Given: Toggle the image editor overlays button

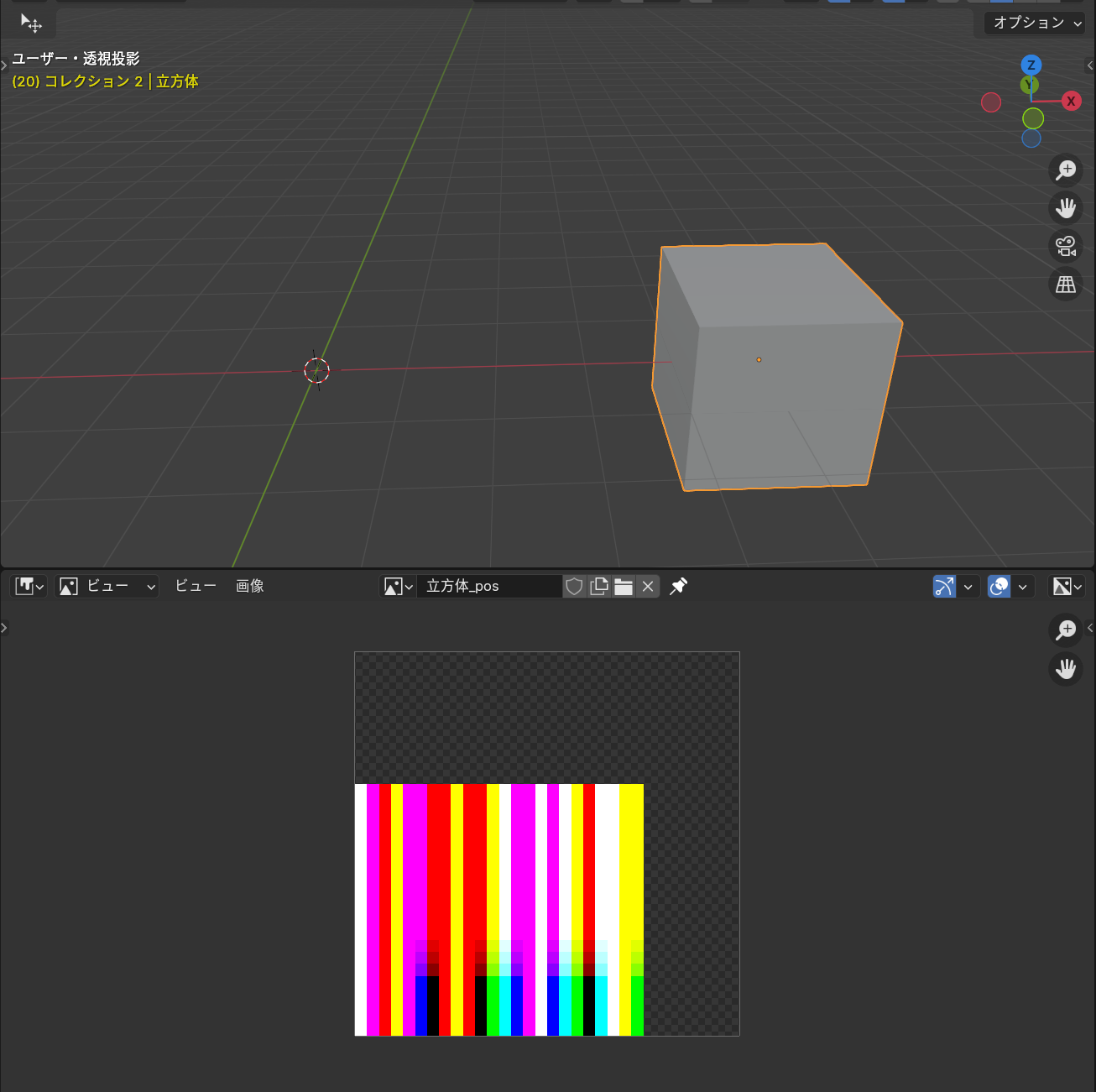Looking at the screenshot, I should [999, 586].
